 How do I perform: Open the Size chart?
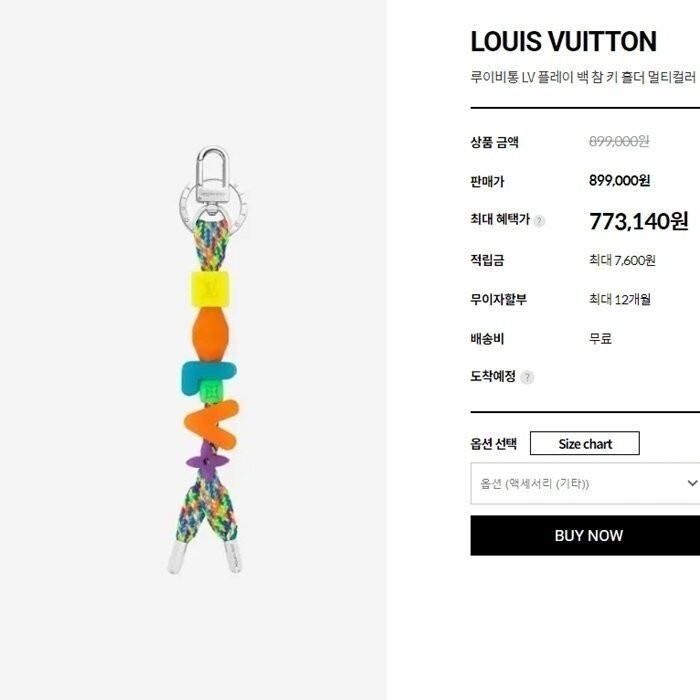coord(584,443)
